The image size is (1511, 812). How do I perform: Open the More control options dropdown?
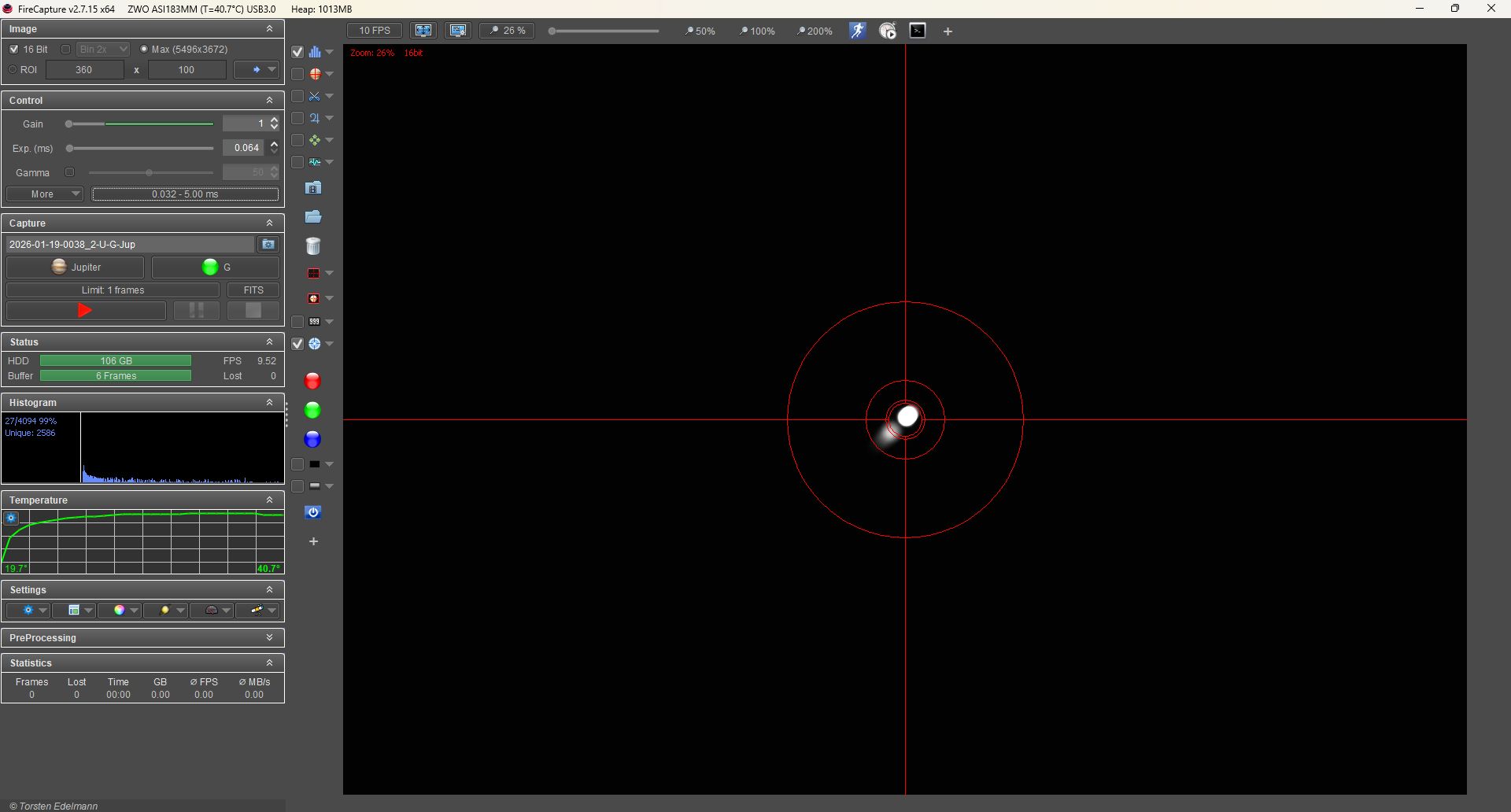pyautogui.click(x=44, y=194)
